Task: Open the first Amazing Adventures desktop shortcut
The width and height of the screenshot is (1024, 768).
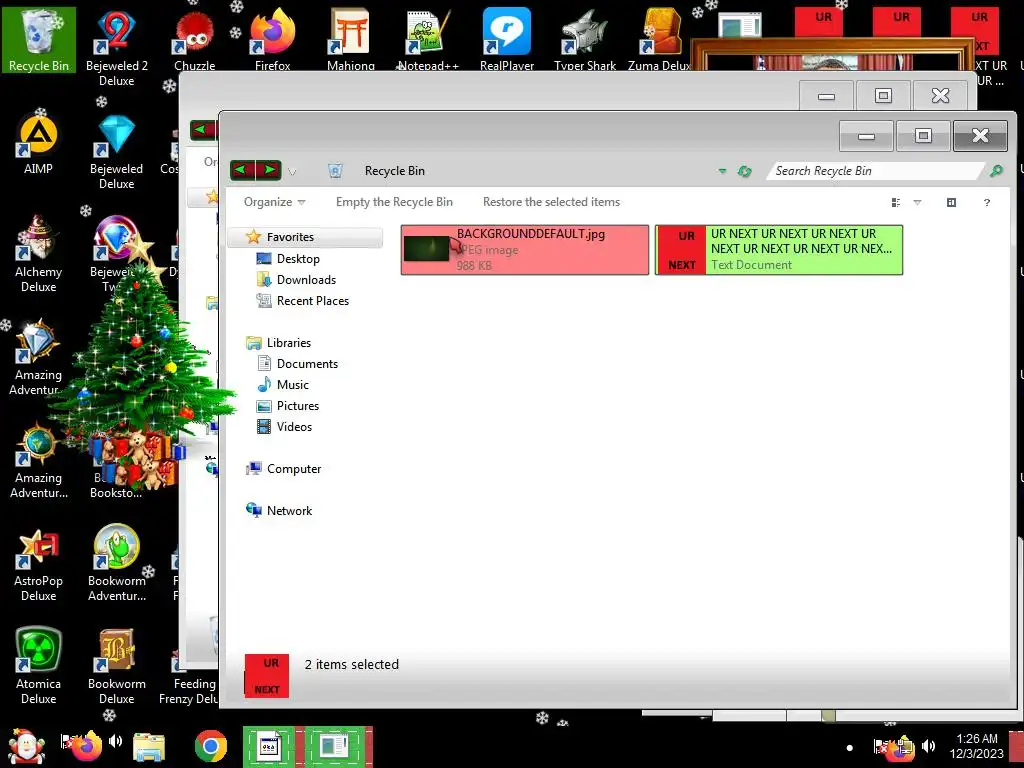Action: [37, 358]
